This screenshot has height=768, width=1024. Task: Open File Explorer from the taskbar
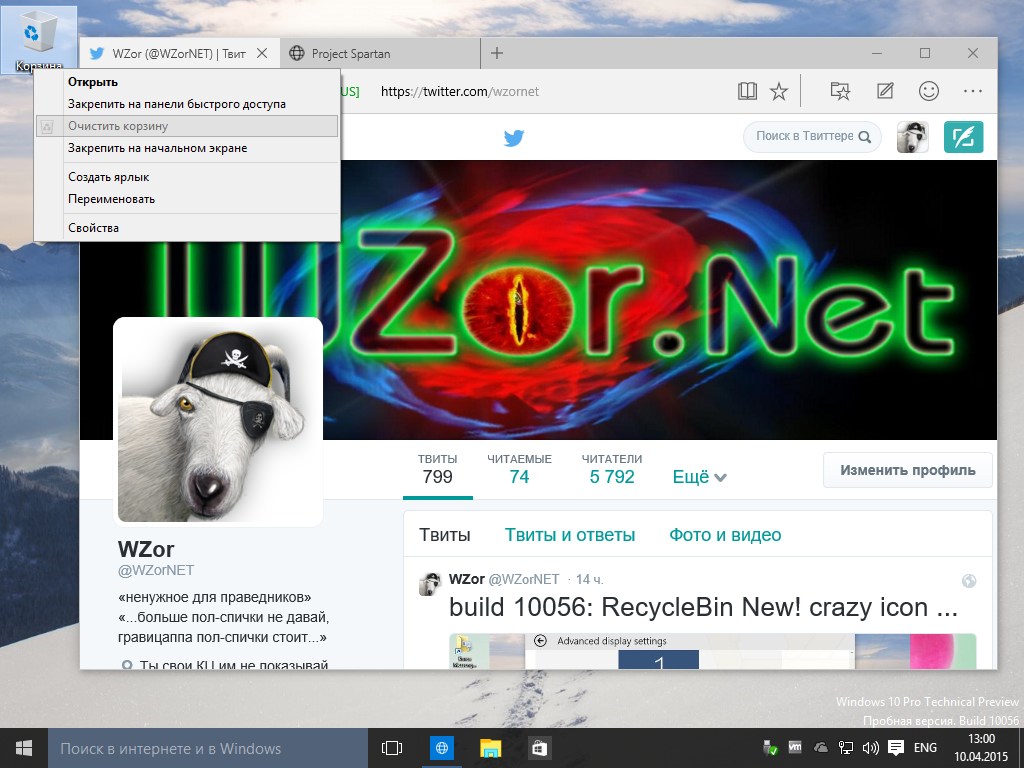pyautogui.click(x=490, y=748)
